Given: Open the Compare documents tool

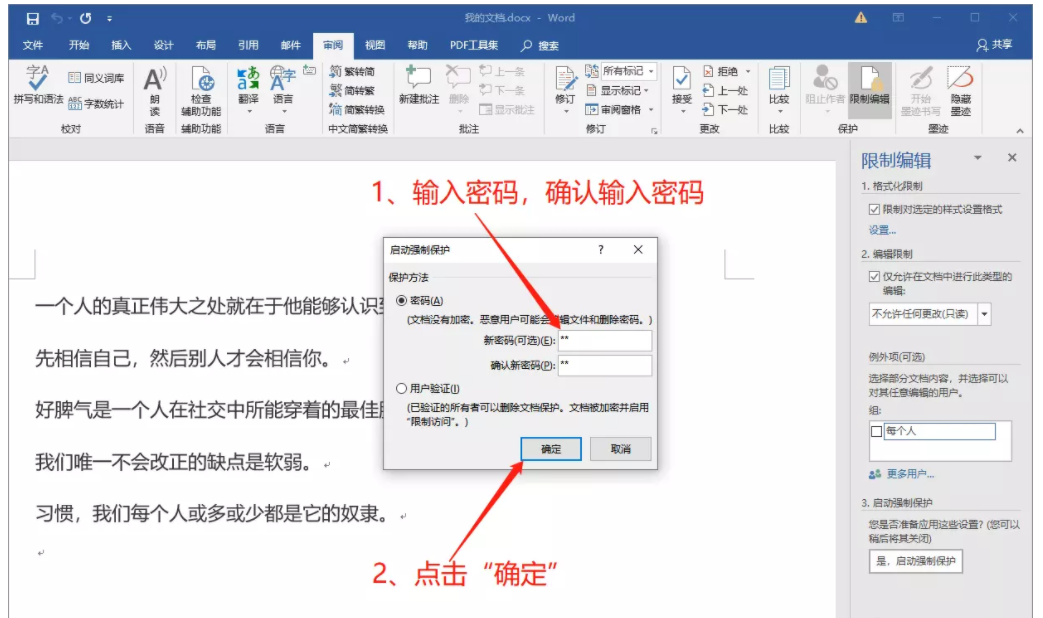Looking at the screenshot, I should (x=779, y=90).
